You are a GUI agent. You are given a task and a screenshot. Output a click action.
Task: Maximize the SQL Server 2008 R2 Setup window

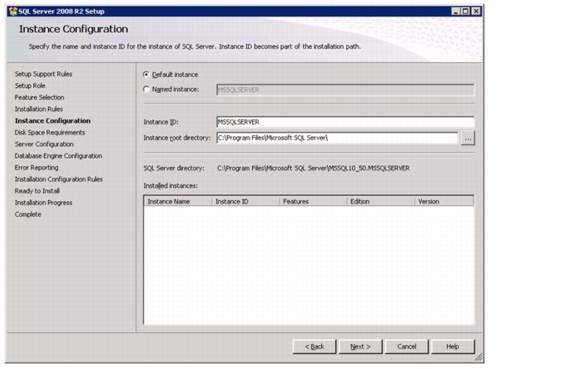point(465,11)
